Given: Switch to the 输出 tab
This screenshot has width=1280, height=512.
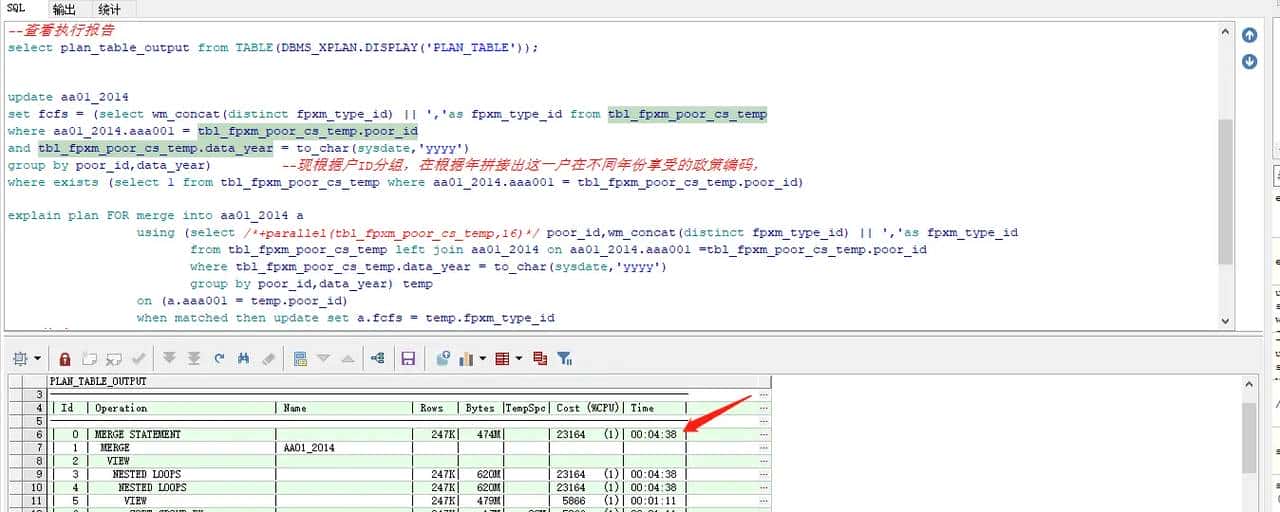Looking at the screenshot, I should [64, 9].
